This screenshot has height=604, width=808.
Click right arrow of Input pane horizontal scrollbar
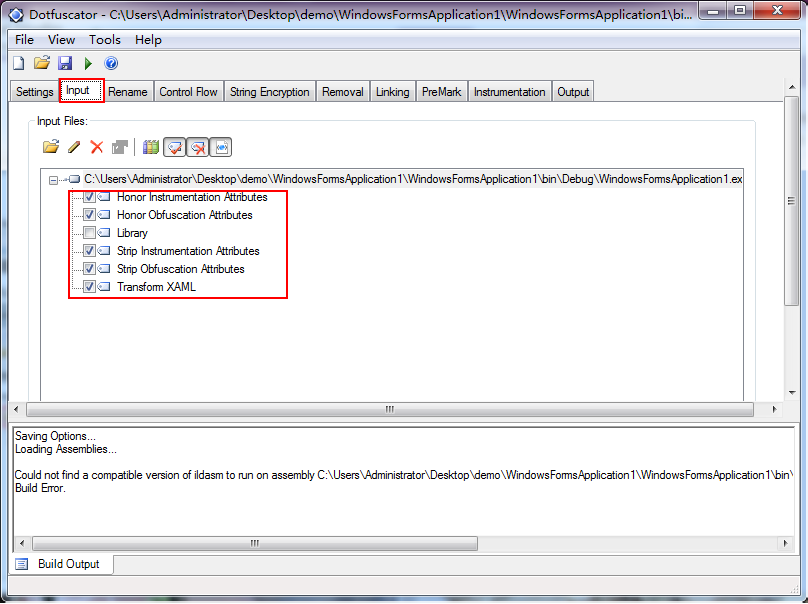[774, 409]
